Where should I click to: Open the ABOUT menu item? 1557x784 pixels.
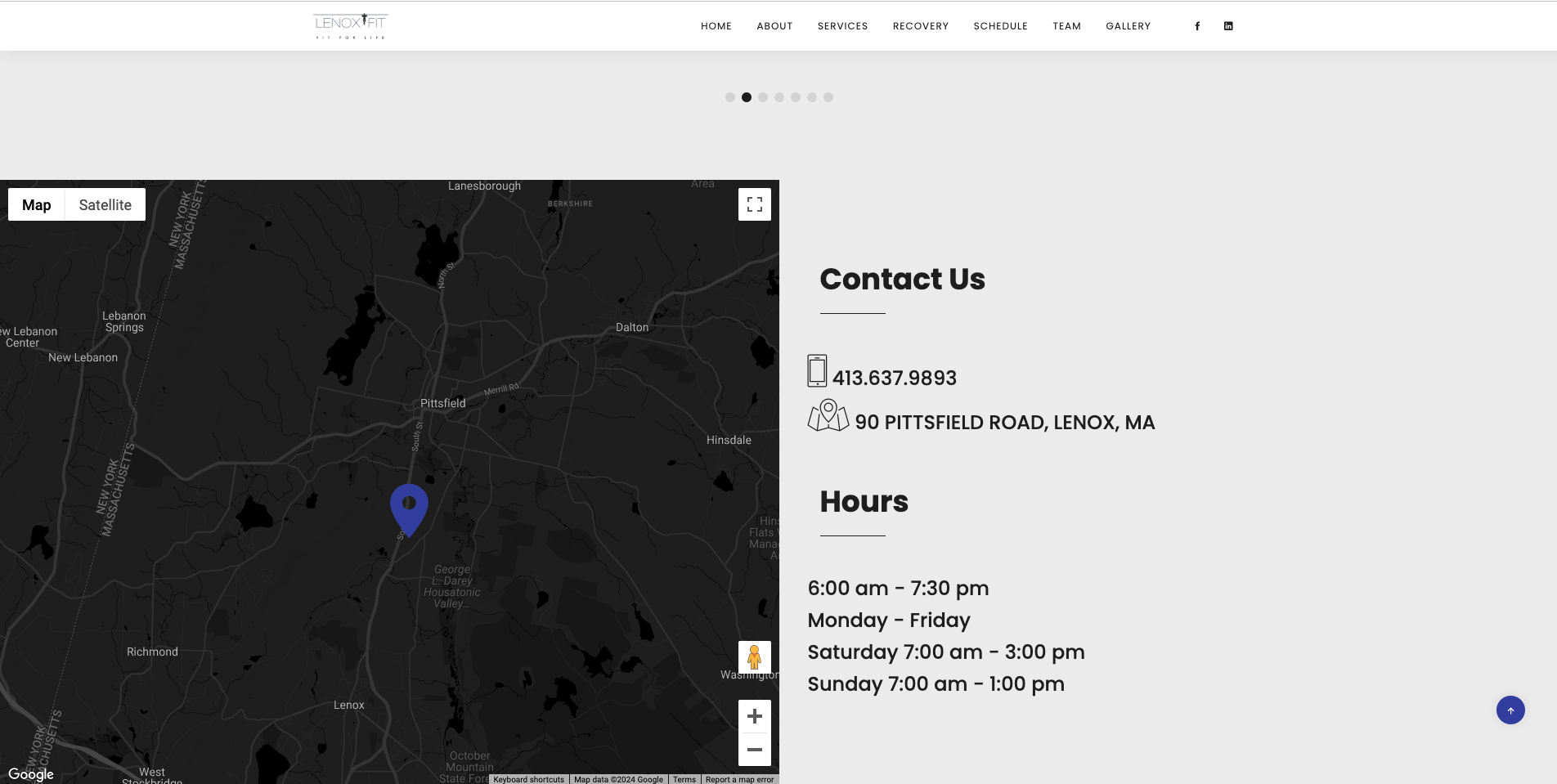[774, 26]
